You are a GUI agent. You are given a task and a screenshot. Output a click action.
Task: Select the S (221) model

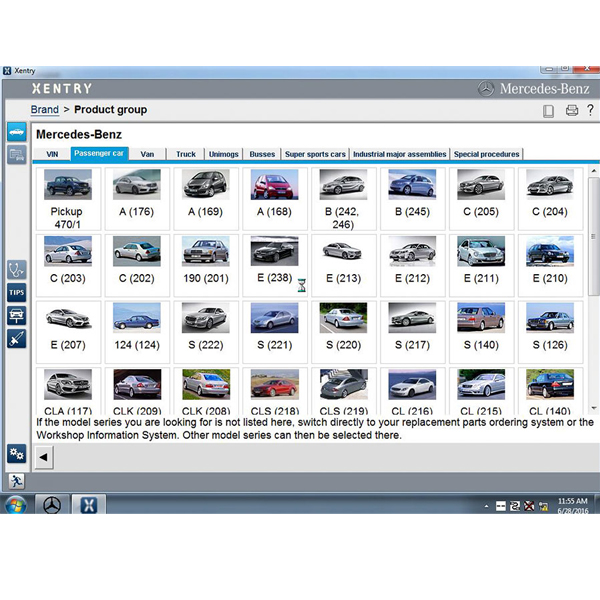coord(275,332)
